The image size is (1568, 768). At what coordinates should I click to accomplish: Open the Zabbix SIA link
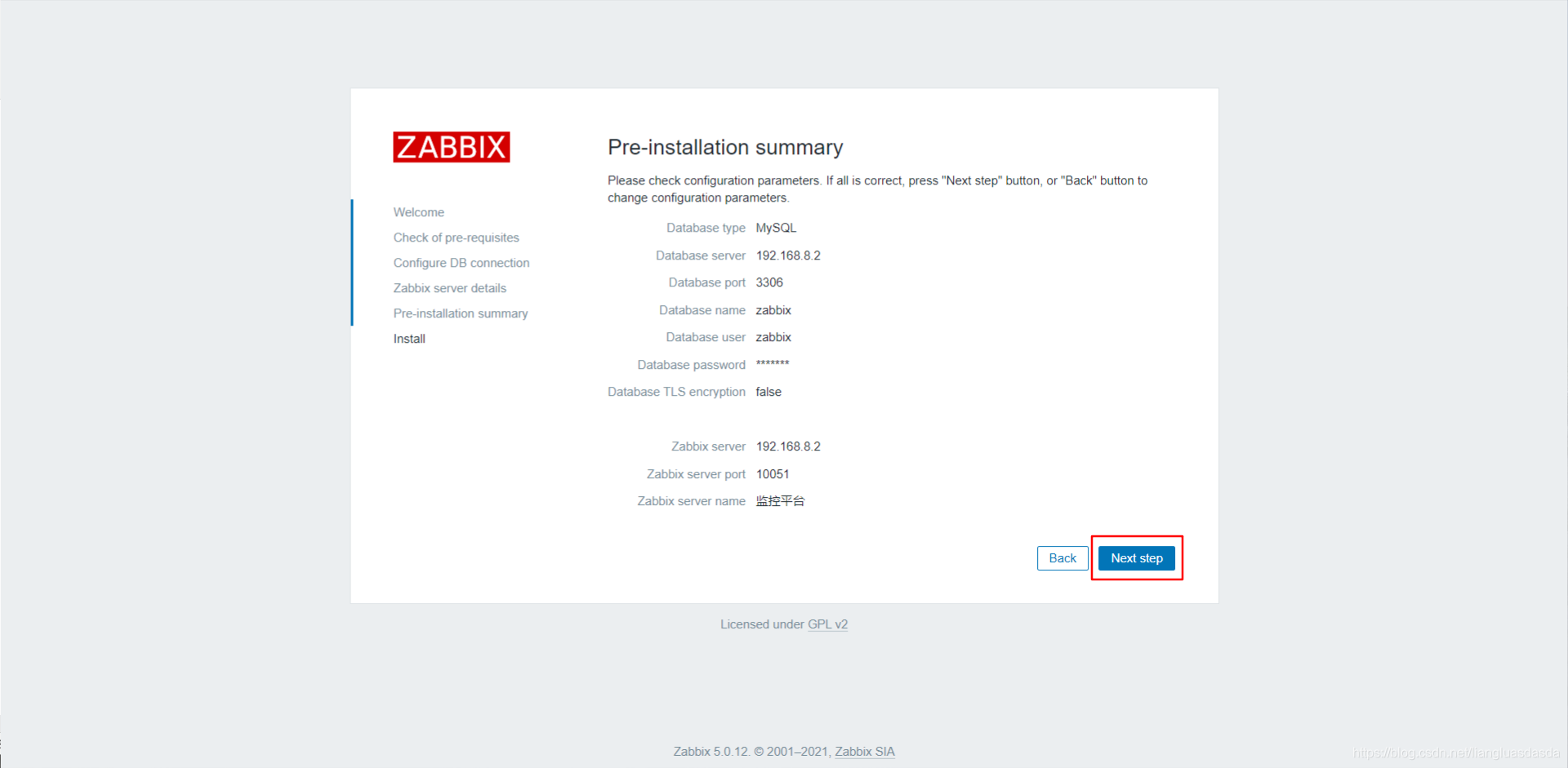tap(865, 752)
